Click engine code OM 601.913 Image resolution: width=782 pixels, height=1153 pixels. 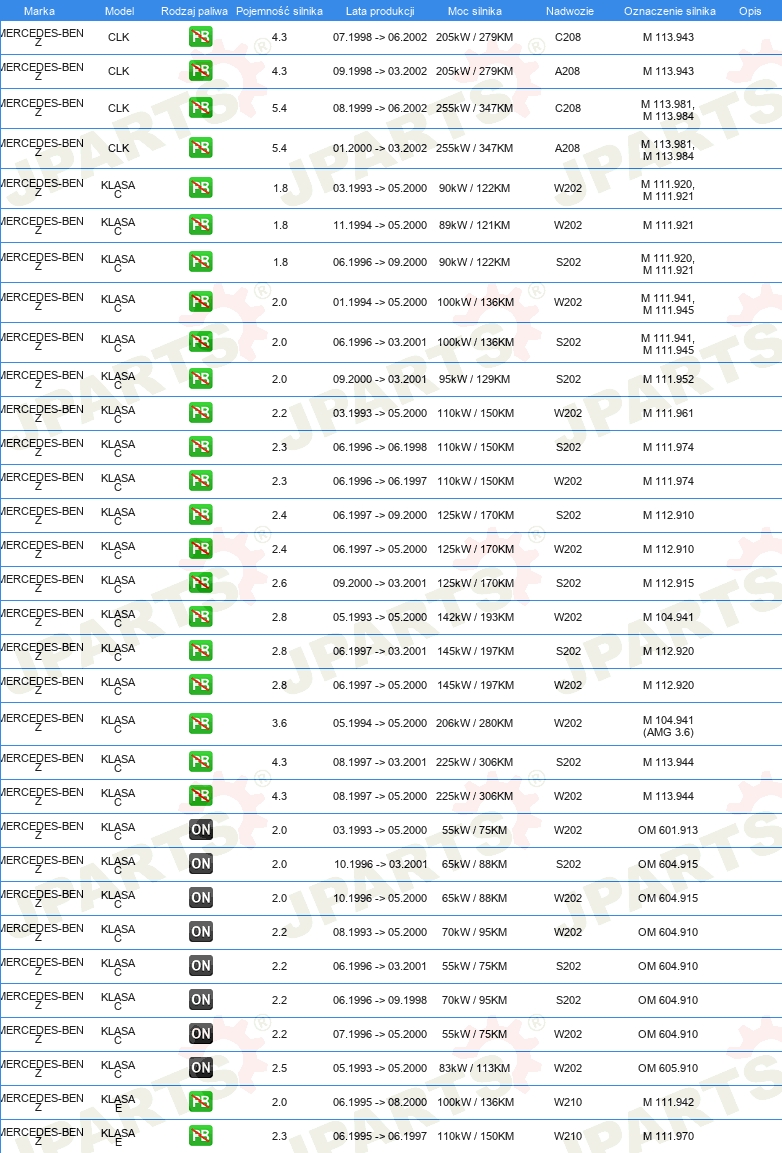click(668, 829)
